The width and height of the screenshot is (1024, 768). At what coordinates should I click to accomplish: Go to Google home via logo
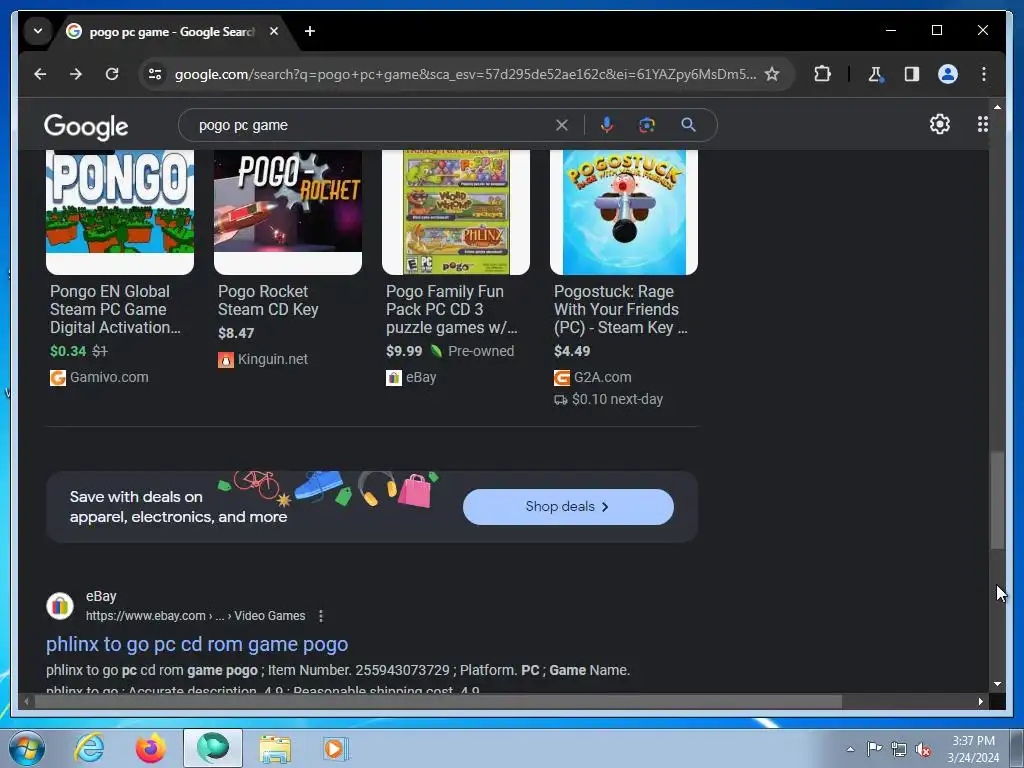pos(86,126)
